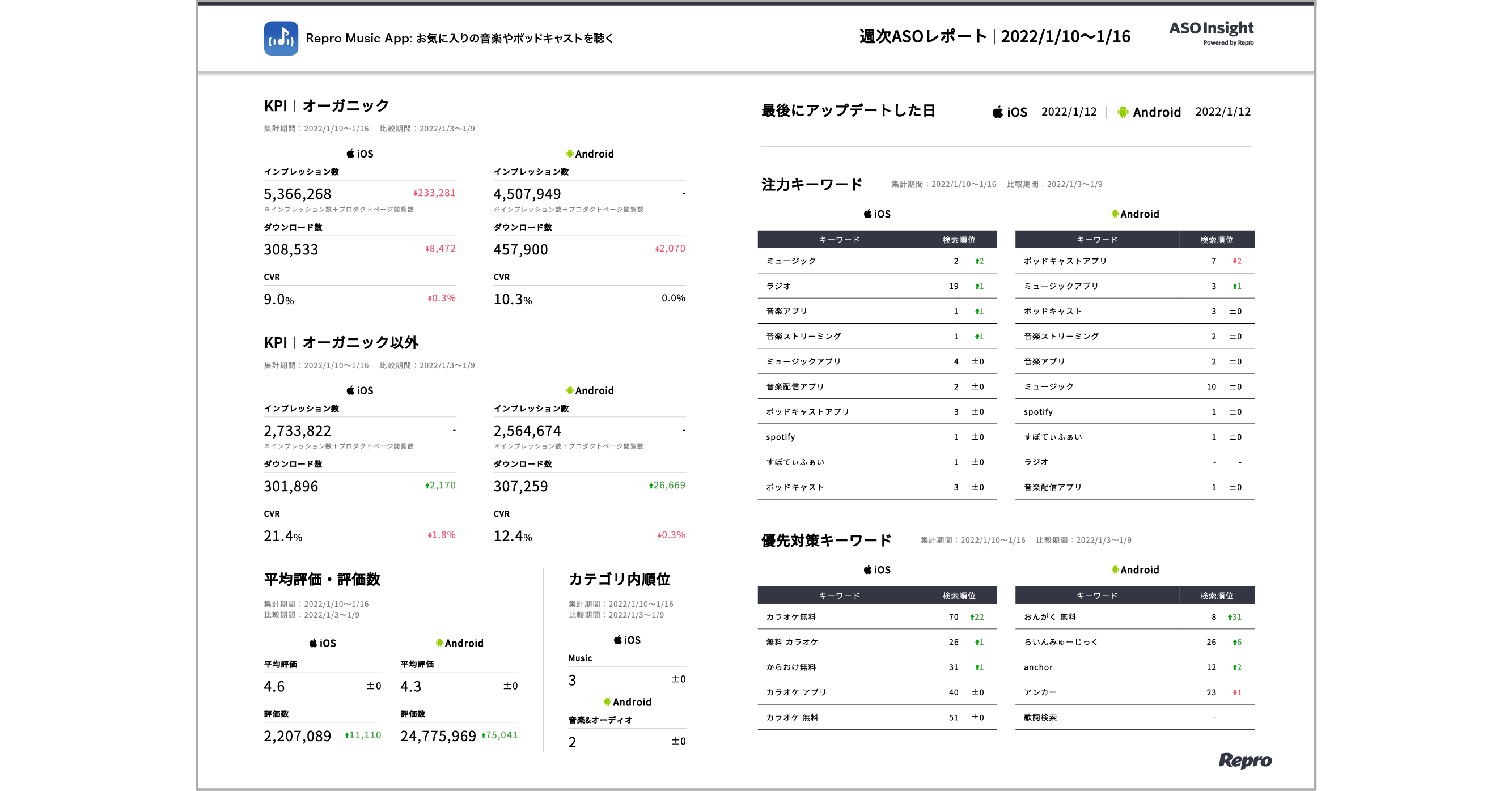The width and height of the screenshot is (1512, 791).
Task: Click Android header in 注力キーワード section
Action: click(x=1134, y=214)
